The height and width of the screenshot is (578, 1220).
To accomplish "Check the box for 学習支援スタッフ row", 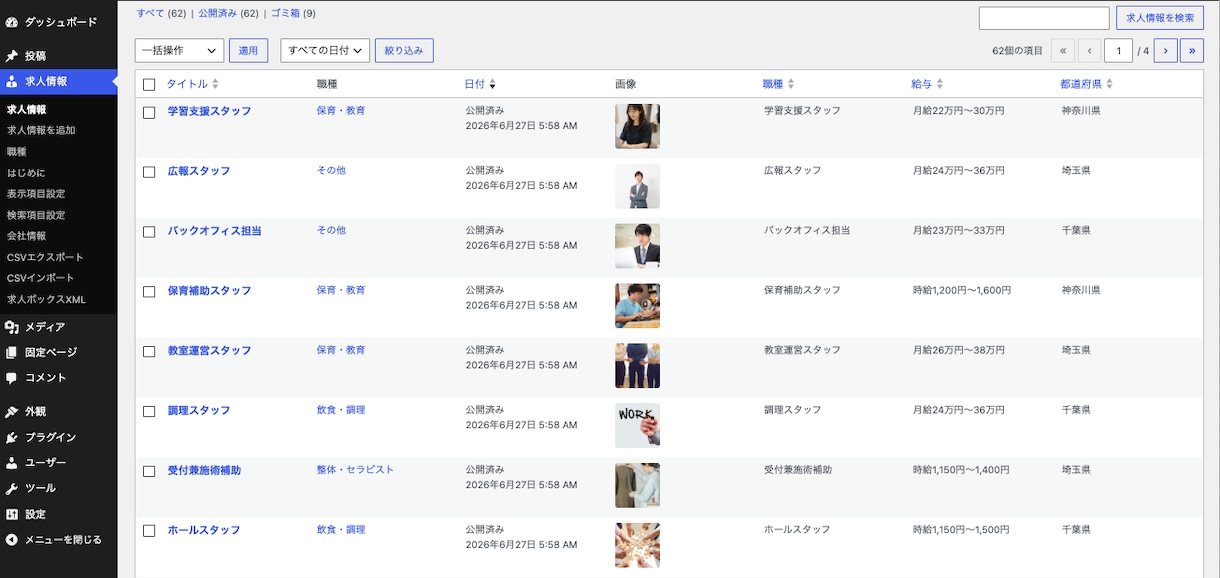I will 149,112.
